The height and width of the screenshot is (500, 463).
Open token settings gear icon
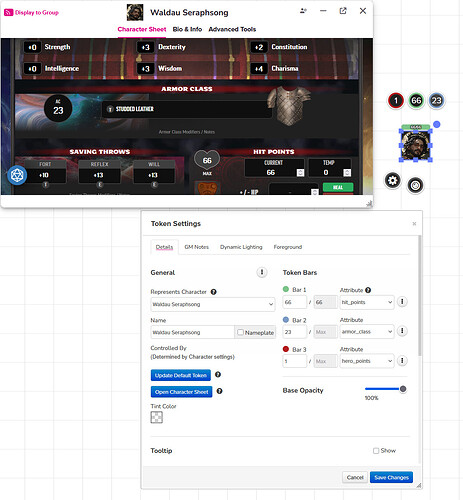[x=393, y=181]
